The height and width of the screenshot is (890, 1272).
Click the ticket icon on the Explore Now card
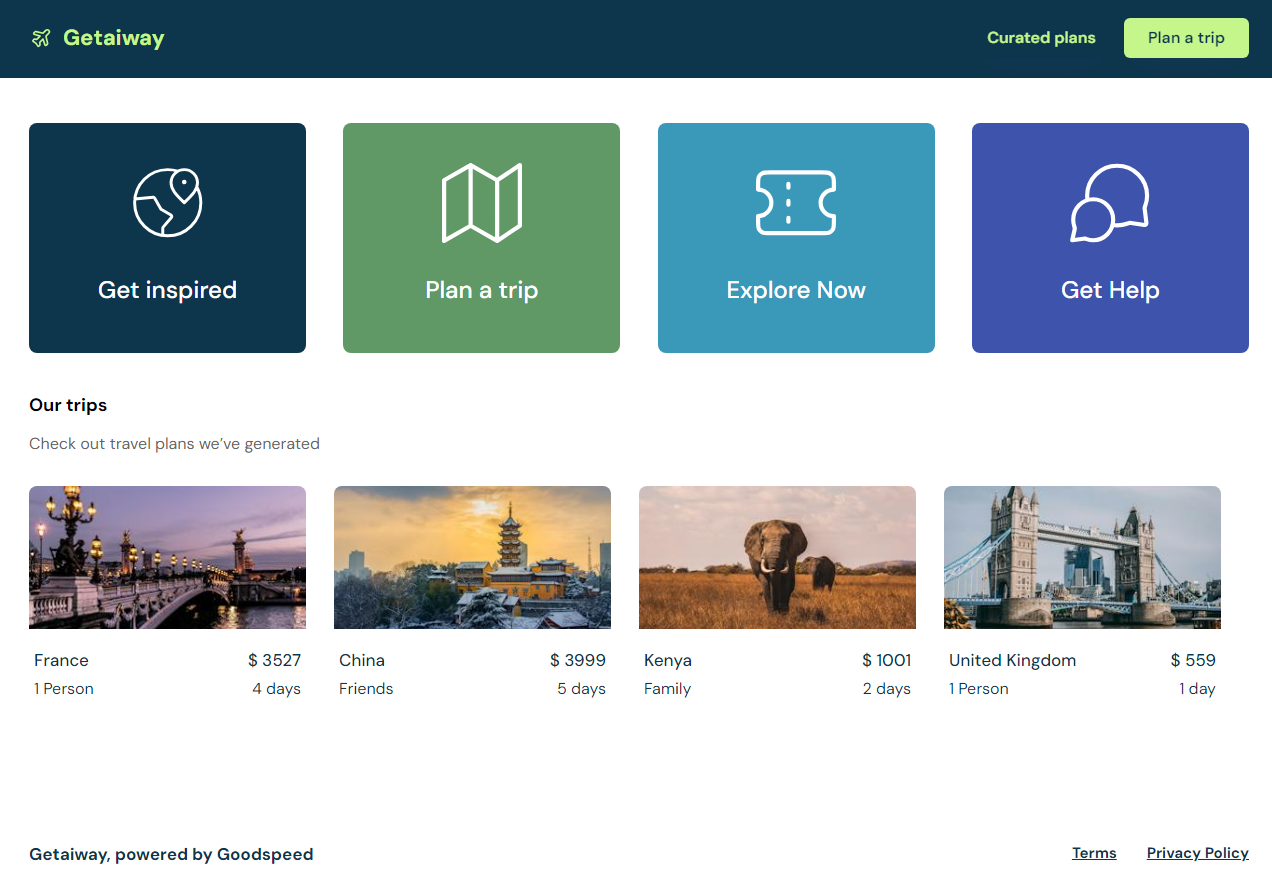coord(796,203)
